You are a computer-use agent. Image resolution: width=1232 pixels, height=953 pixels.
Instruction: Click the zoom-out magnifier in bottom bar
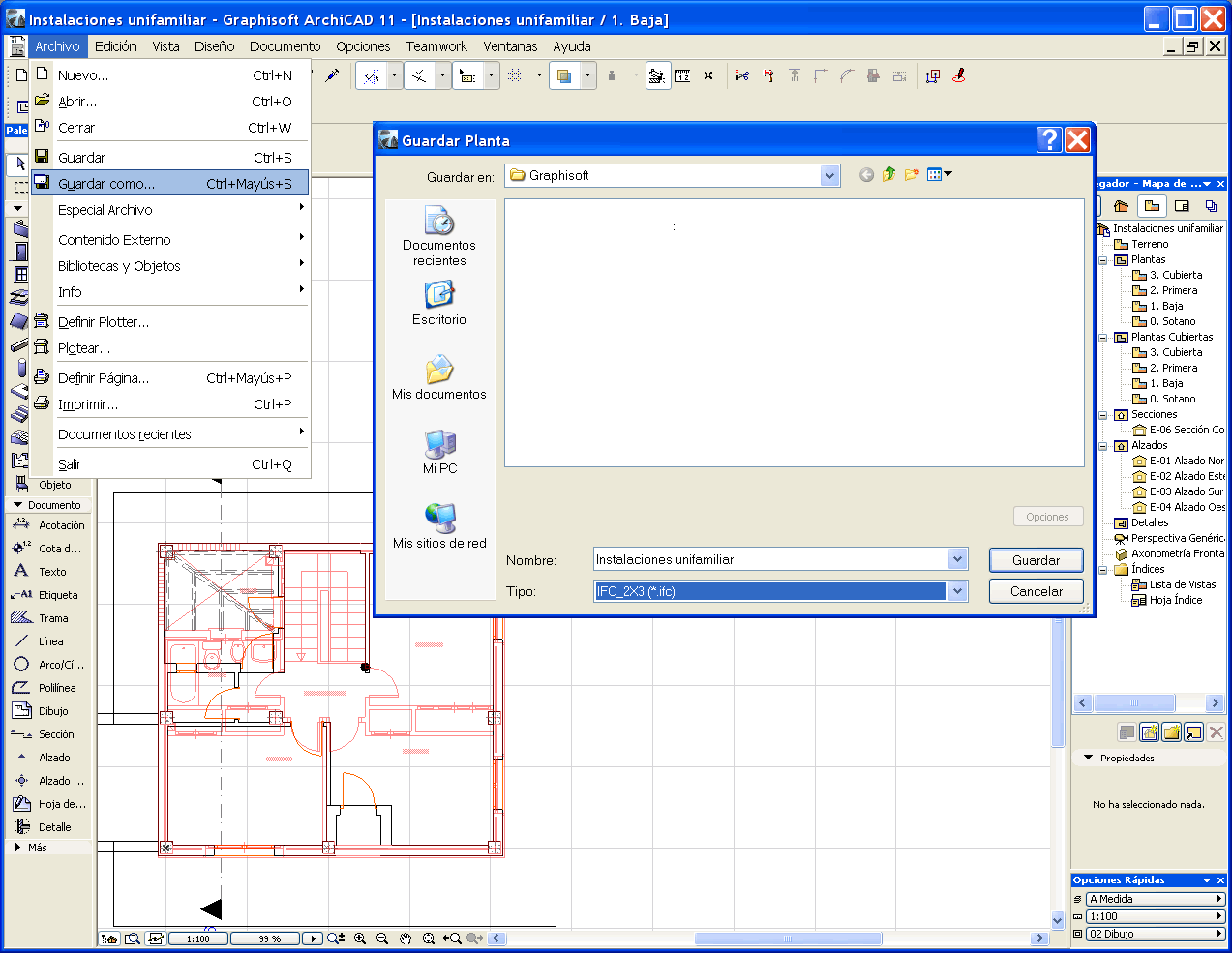(x=382, y=938)
